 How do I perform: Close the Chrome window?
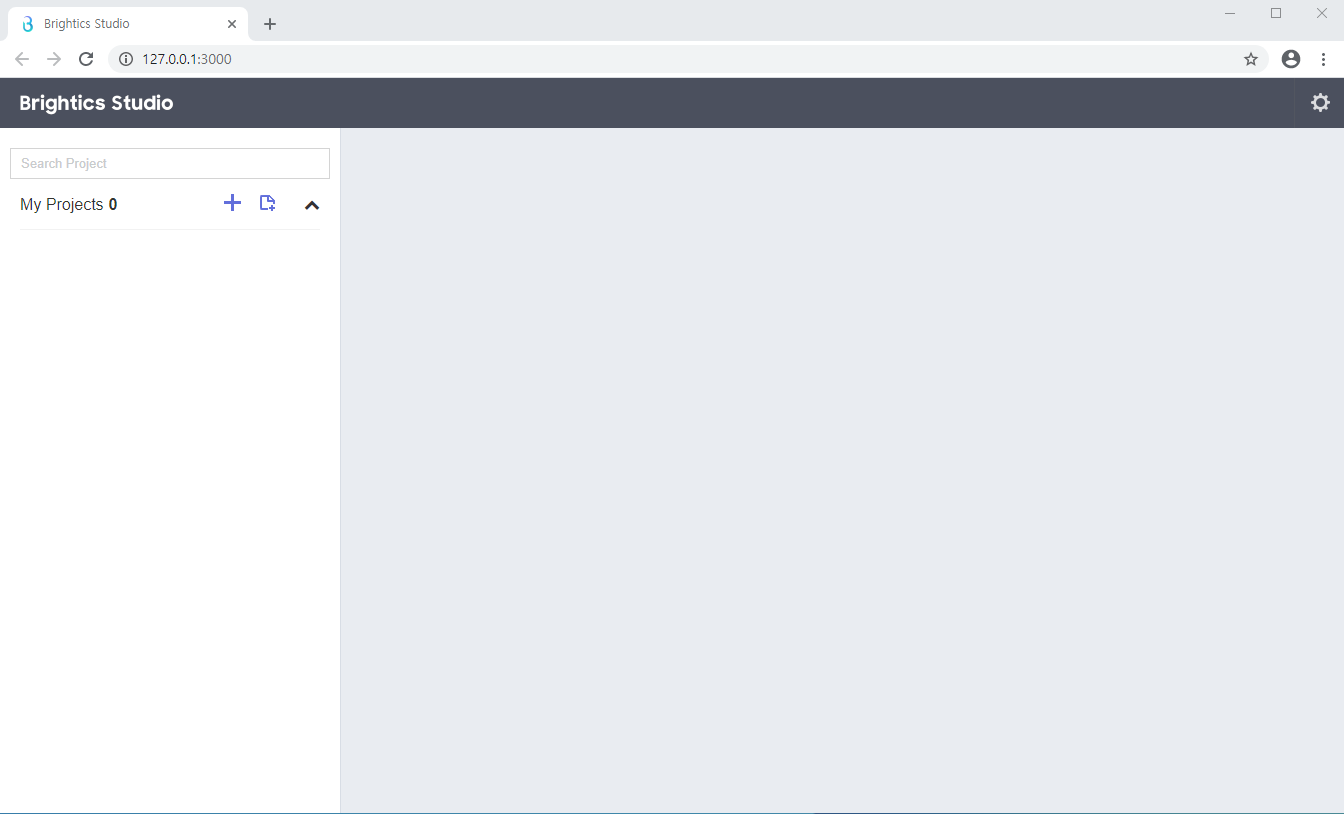[x=1321, y=13]
